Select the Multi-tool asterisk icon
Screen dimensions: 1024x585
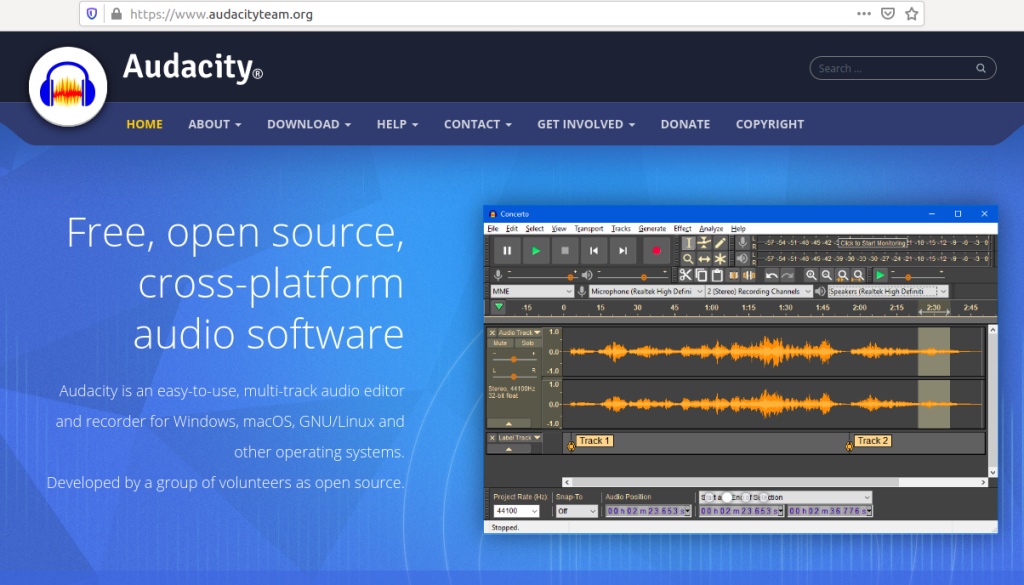click(x=720, y=259)
